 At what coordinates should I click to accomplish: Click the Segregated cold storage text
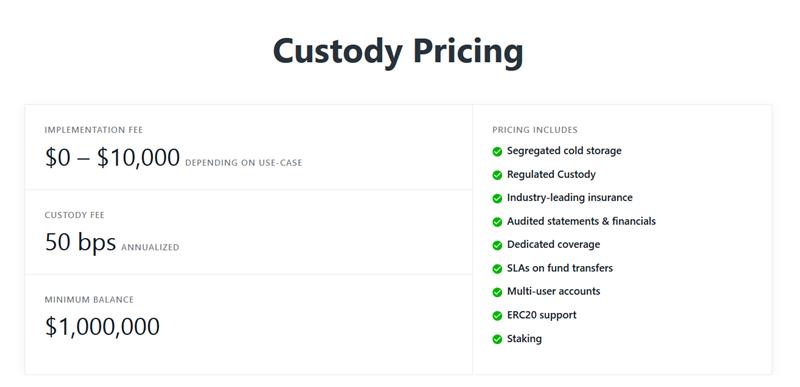(564, 151)
